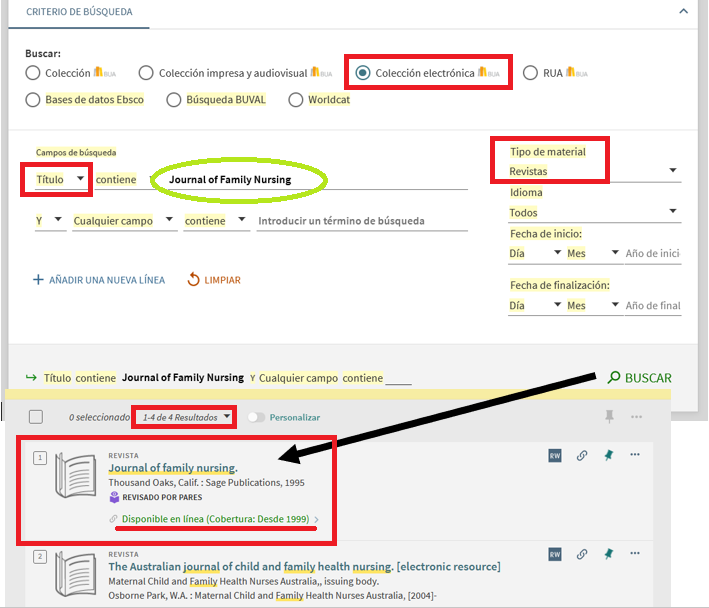Toggle the Personalizar switch
Viewport: 709px width, 608px height.
[x=256, y=417]
